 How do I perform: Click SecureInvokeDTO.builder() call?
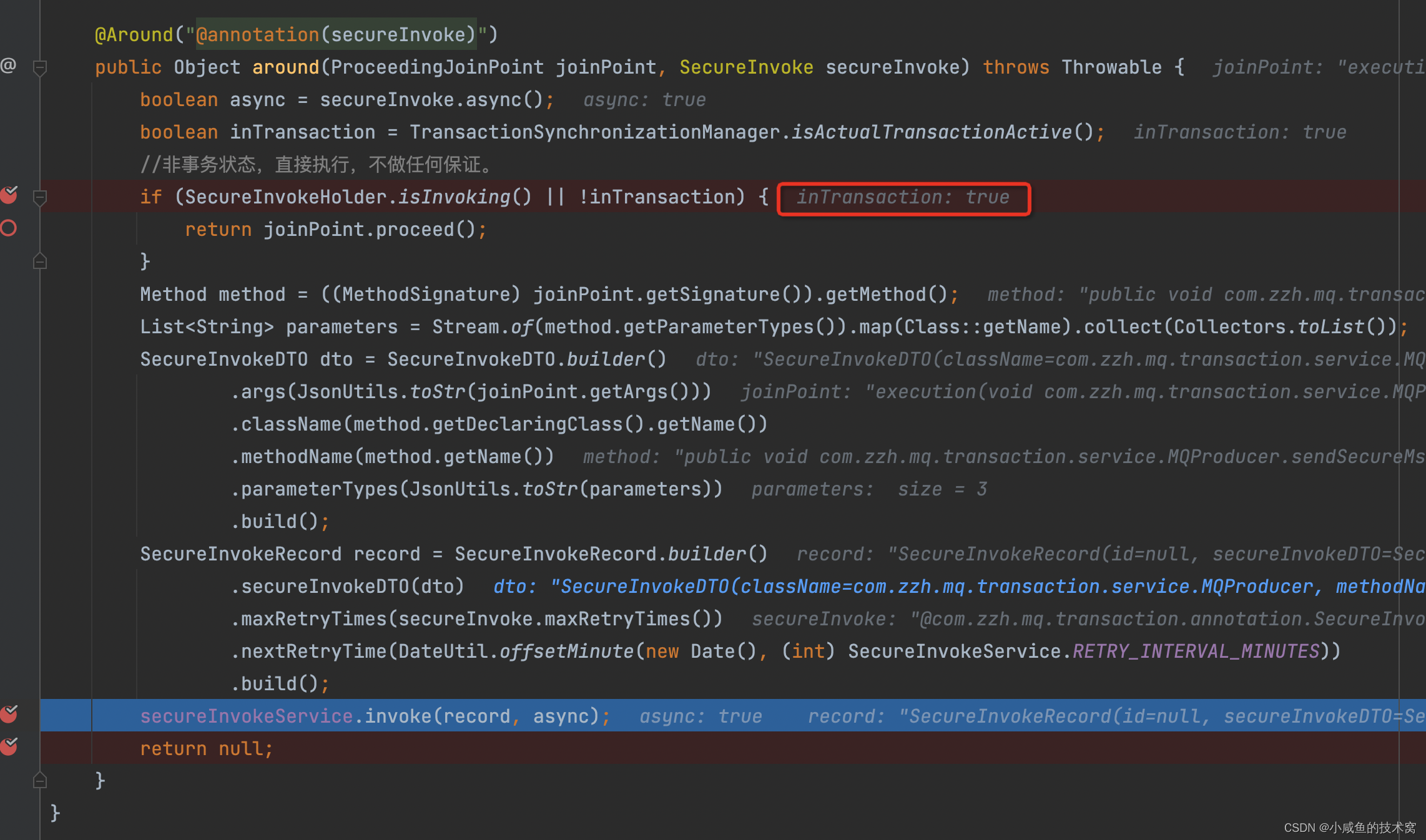tap(527, 359)
